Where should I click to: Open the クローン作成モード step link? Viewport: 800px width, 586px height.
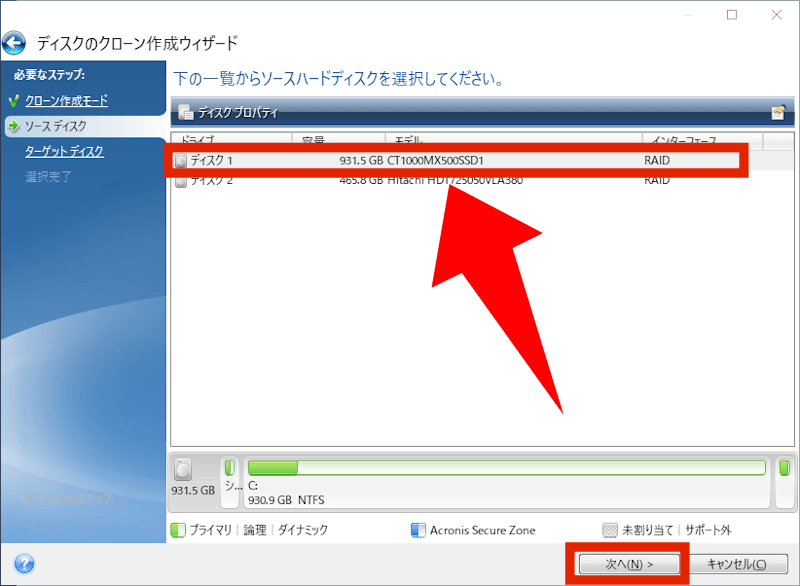(x=66, y=100)
